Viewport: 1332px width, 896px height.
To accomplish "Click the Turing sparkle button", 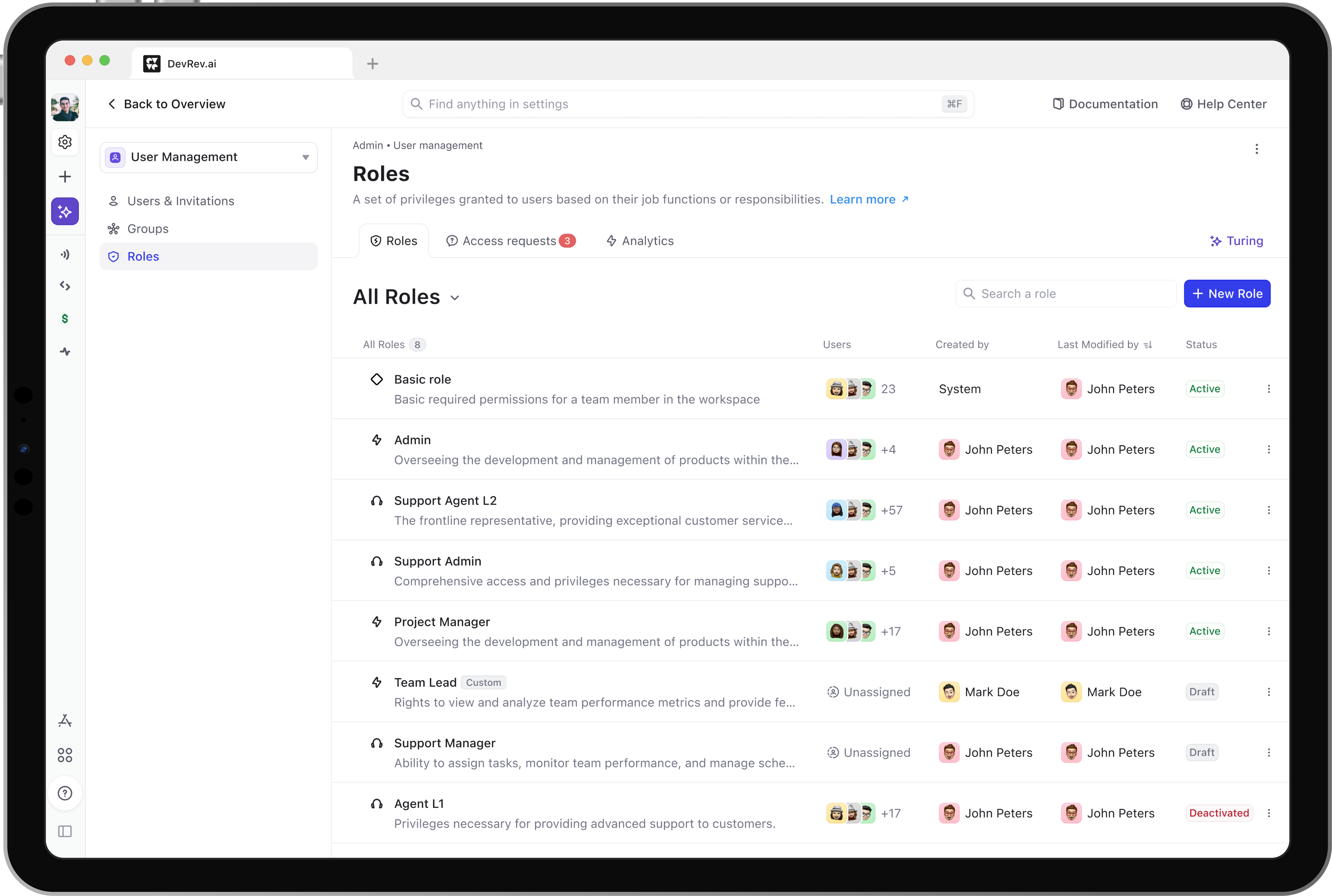I will click(x=1237, y=241).
